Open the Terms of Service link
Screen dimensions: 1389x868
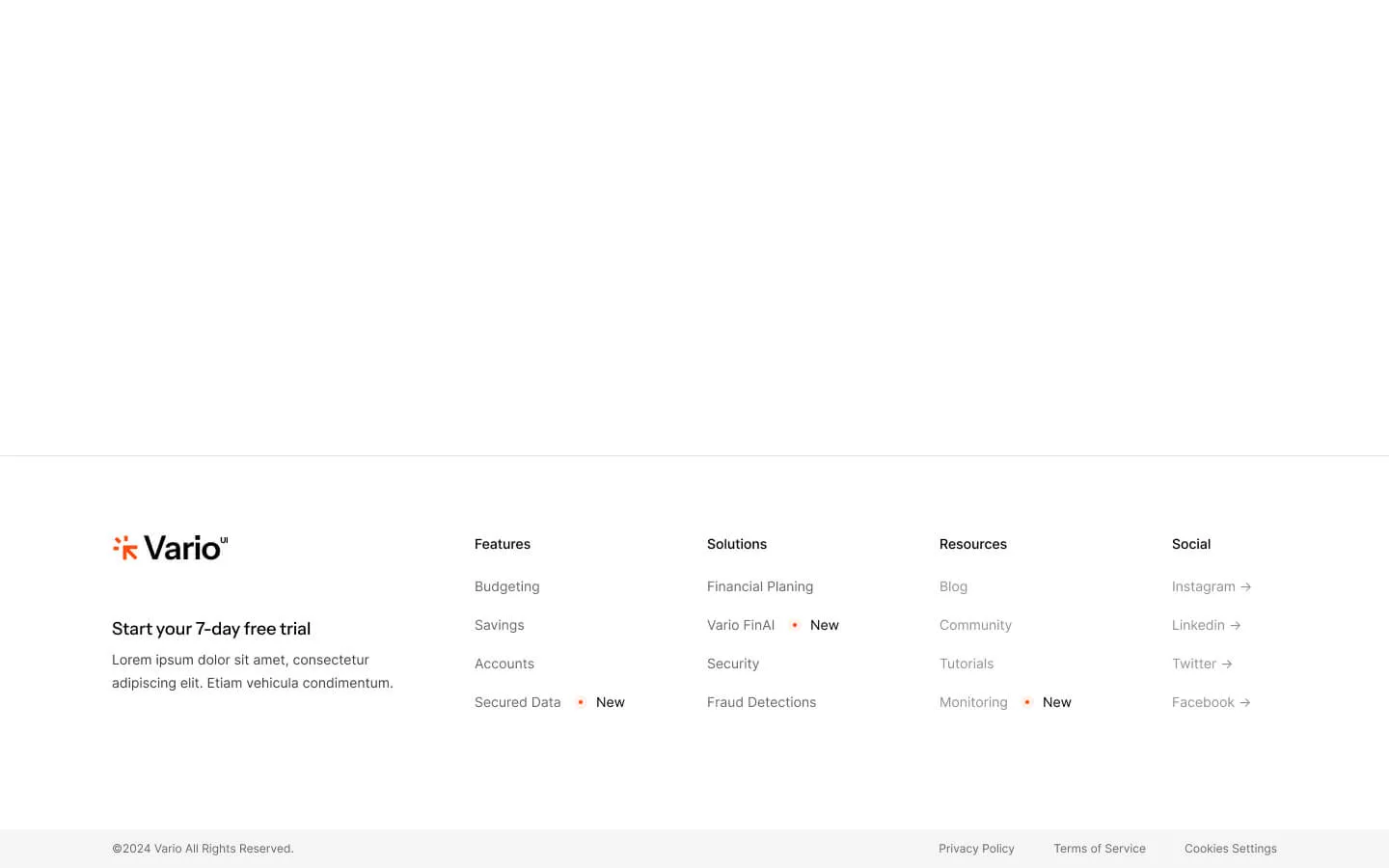(x=1099, y=849)
